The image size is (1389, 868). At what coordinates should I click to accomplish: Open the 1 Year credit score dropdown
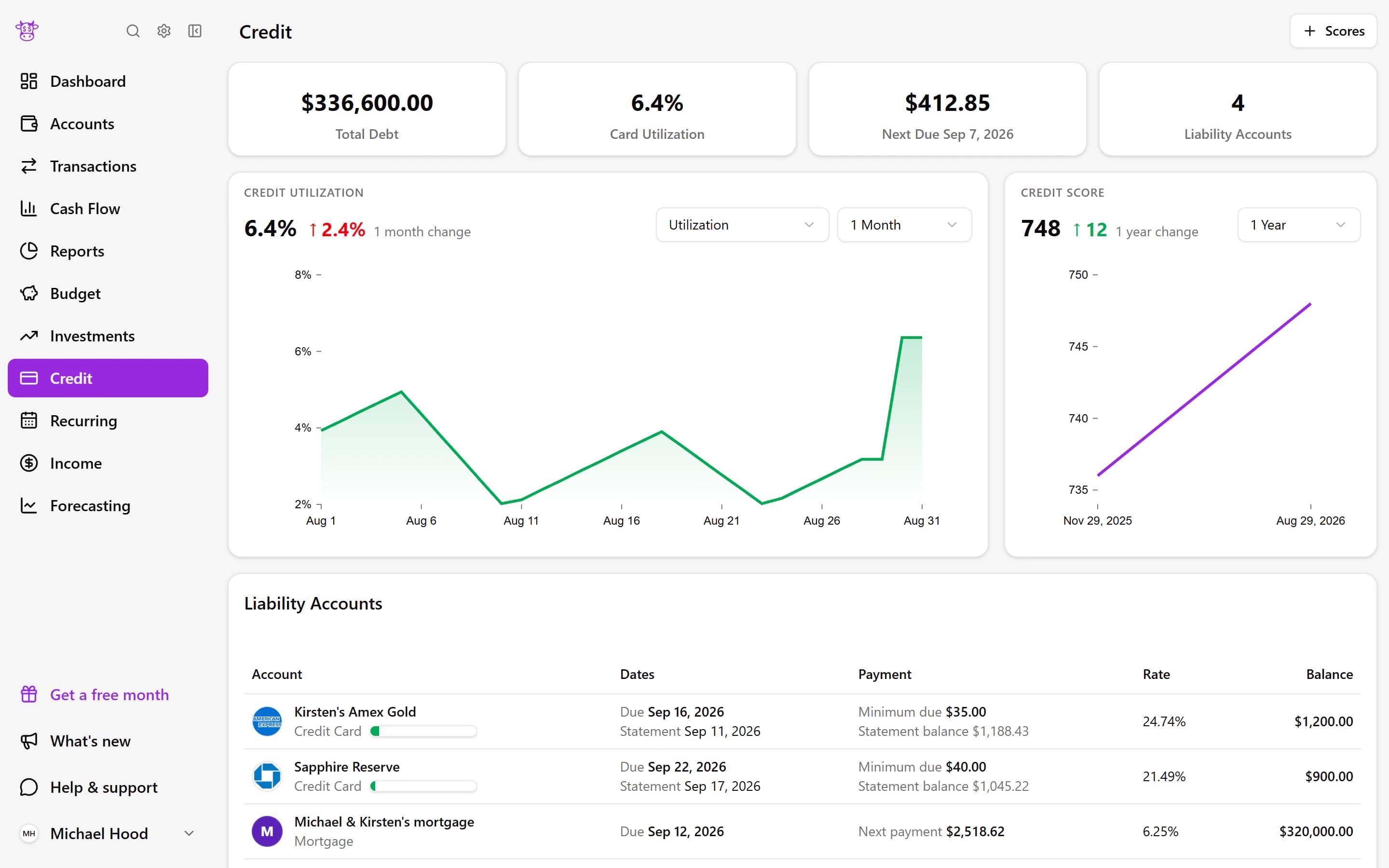pyautogui.click(x=1298, y=225)
